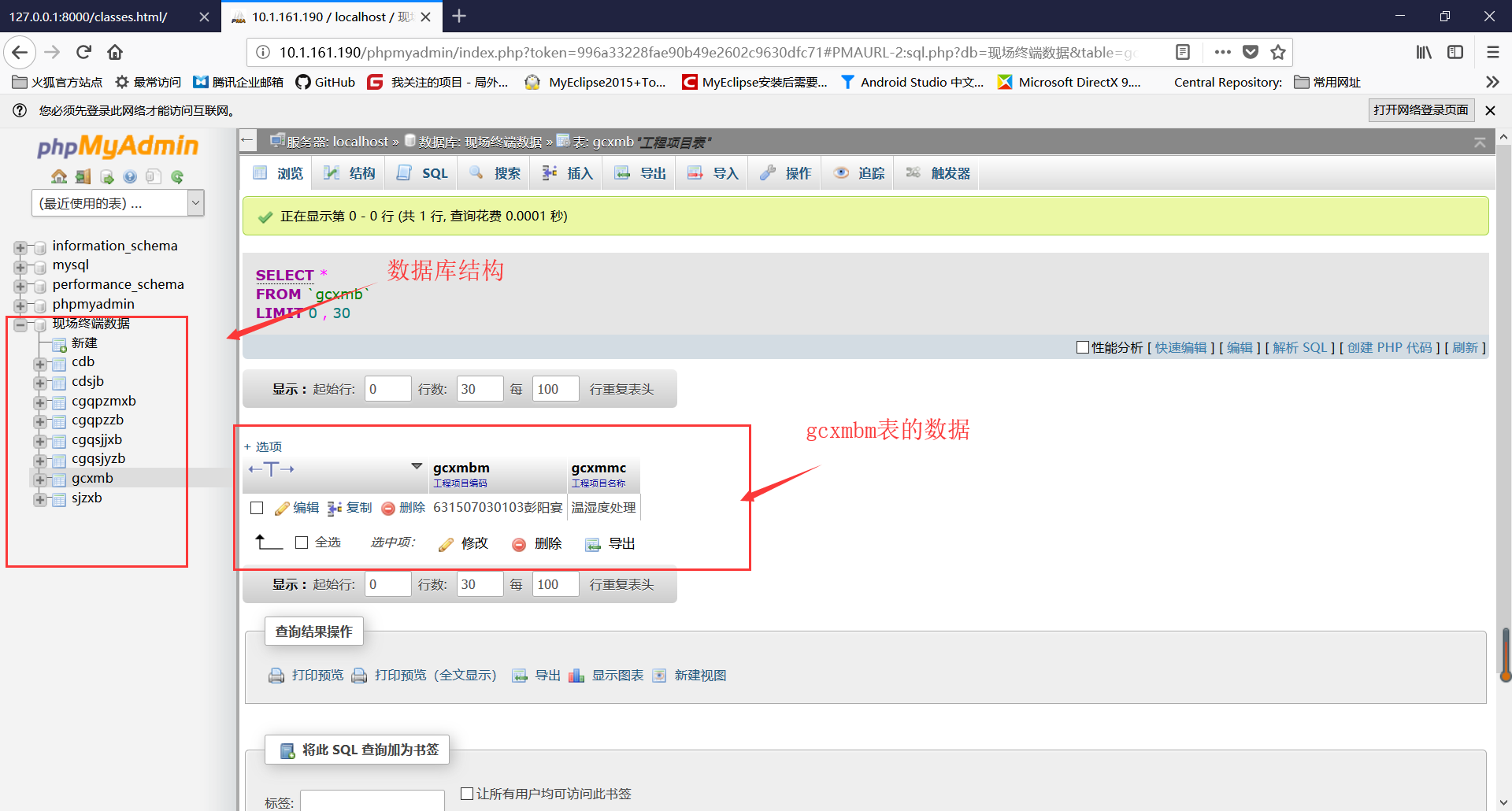
Task: Sort by gcxmbm column header
Action: [461, 468]
